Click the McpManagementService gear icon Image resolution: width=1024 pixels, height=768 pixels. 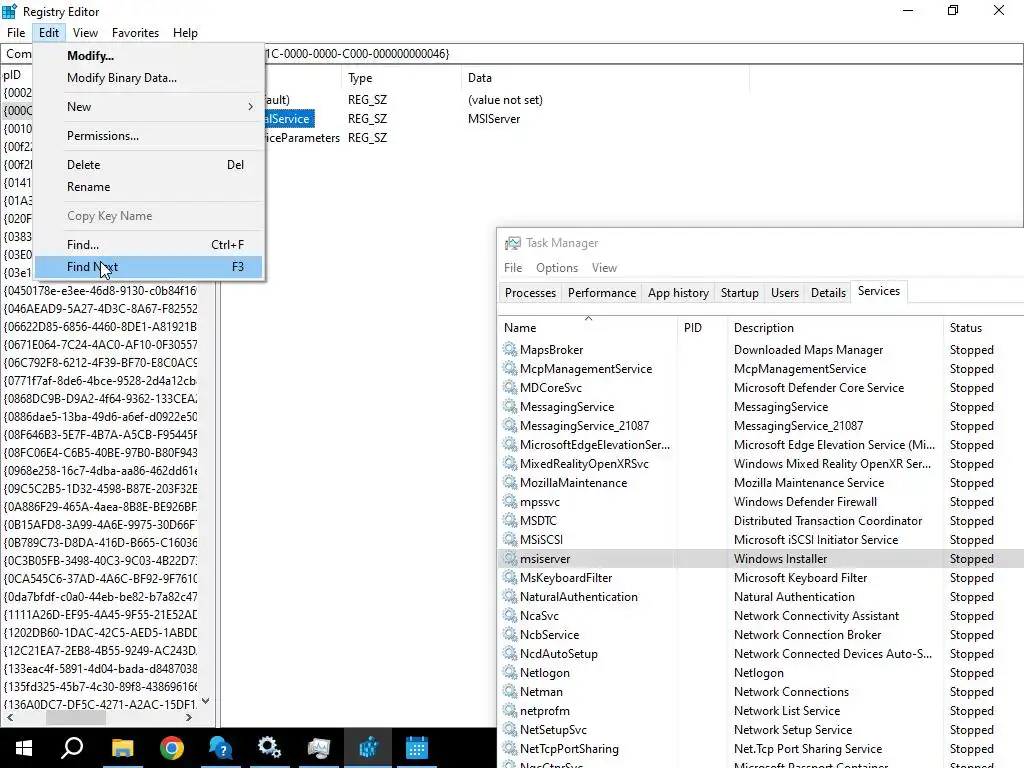point(509,368)
